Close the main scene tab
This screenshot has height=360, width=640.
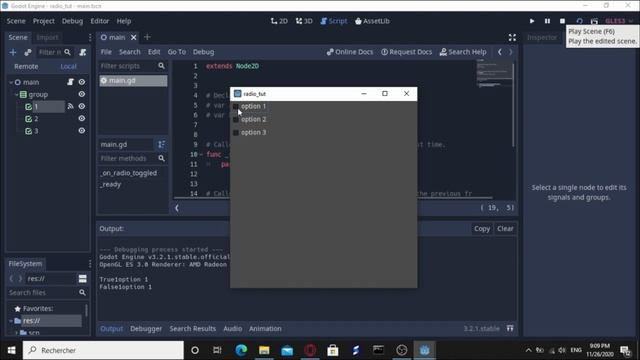coord(133,38)
